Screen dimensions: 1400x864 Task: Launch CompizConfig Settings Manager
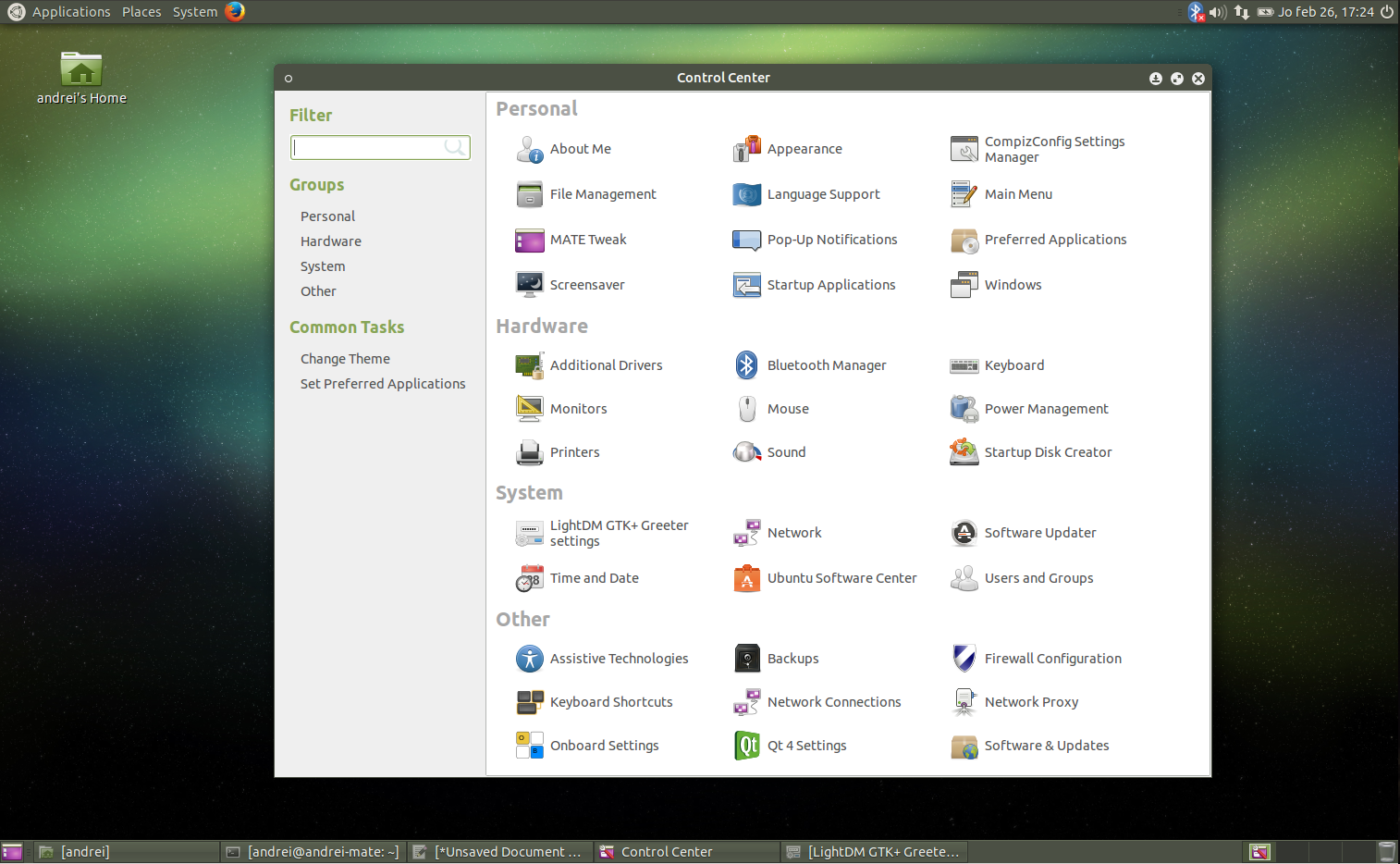pyautogui.click(x=1053, y=148)
